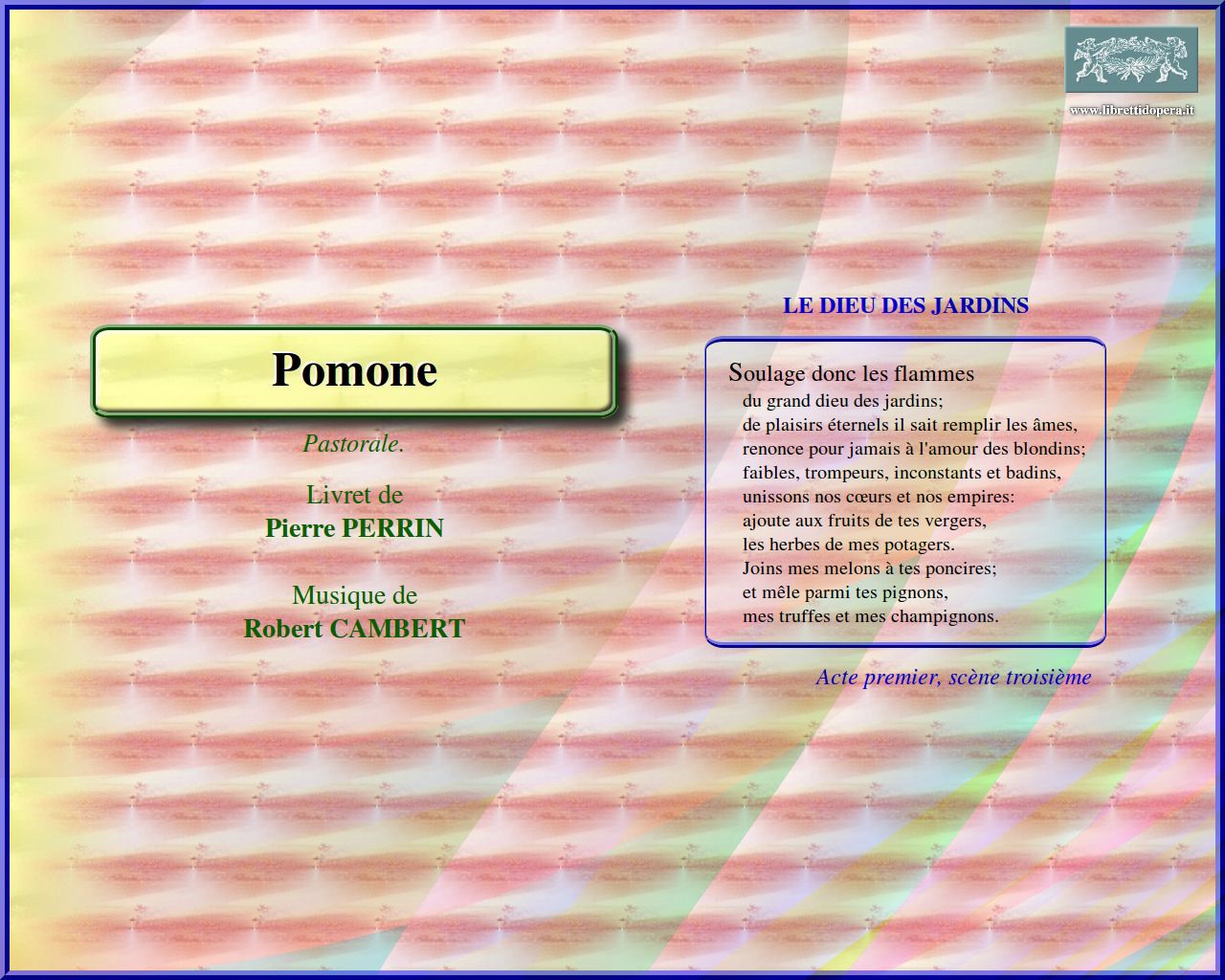Click the 'du grand dieu des jardins' line
The height and width of the screenshot is (980, 1225).
point(842,401)
